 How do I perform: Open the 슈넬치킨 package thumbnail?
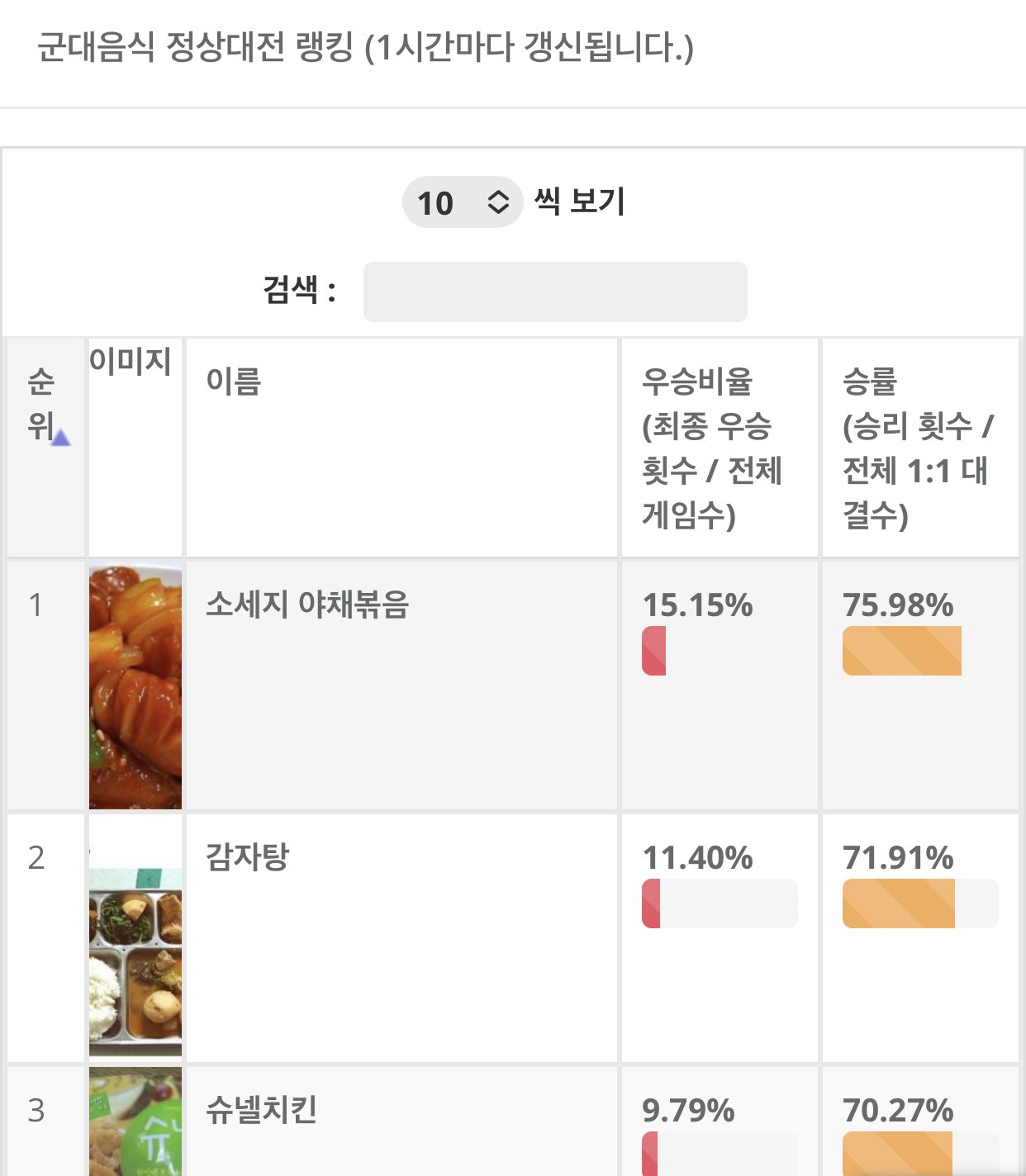click(135, 1121)
